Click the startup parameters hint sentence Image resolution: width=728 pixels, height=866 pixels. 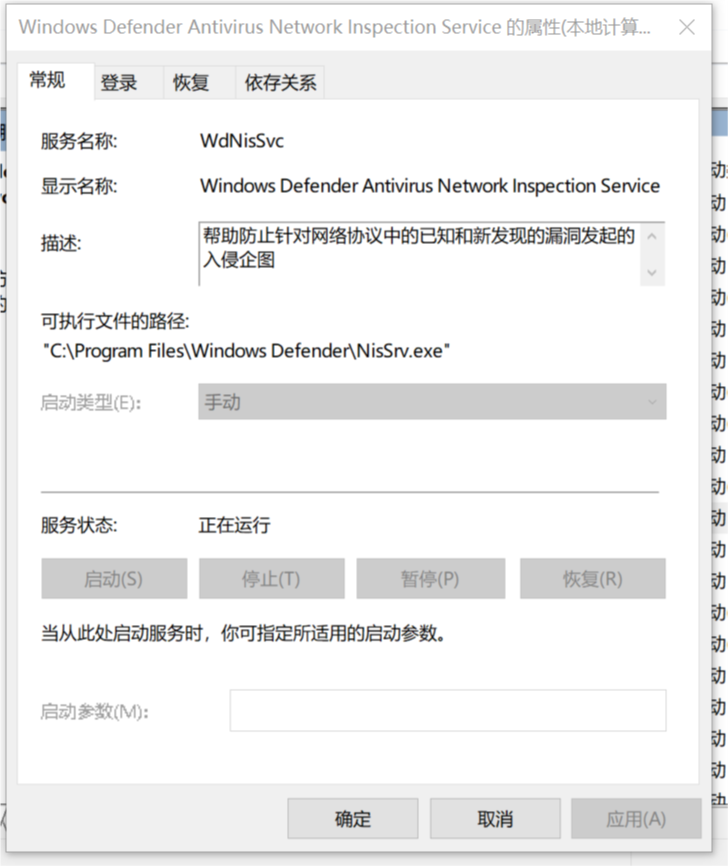[244, 633]
